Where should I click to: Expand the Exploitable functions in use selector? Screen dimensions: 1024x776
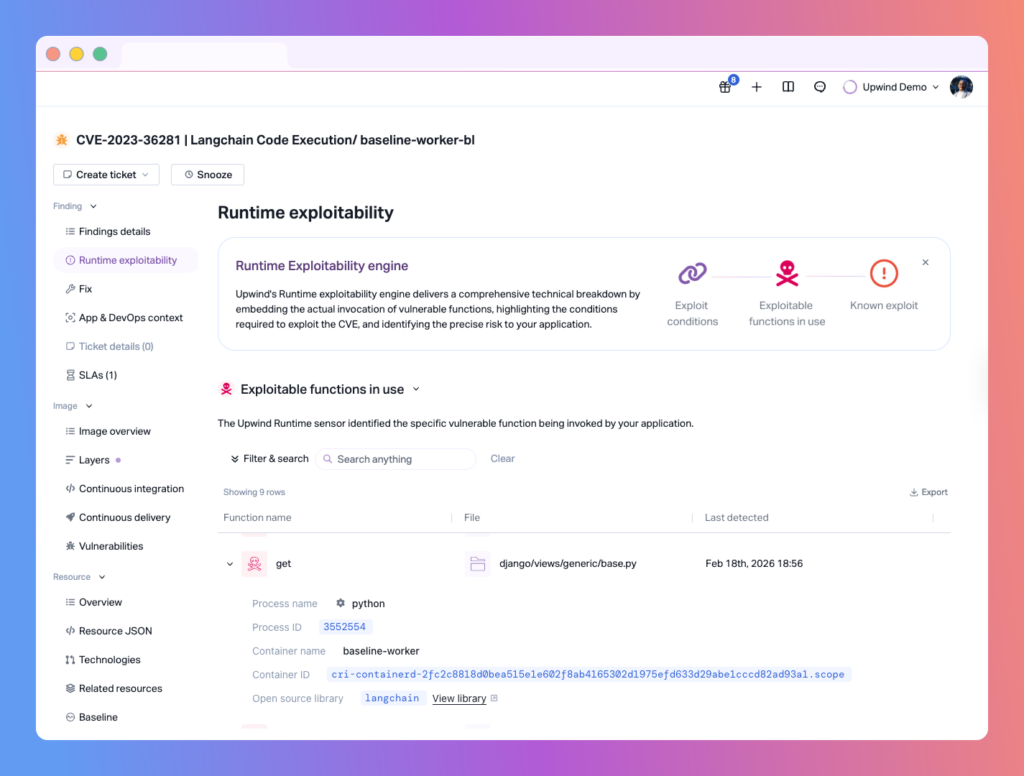click(x=416, y=389)
